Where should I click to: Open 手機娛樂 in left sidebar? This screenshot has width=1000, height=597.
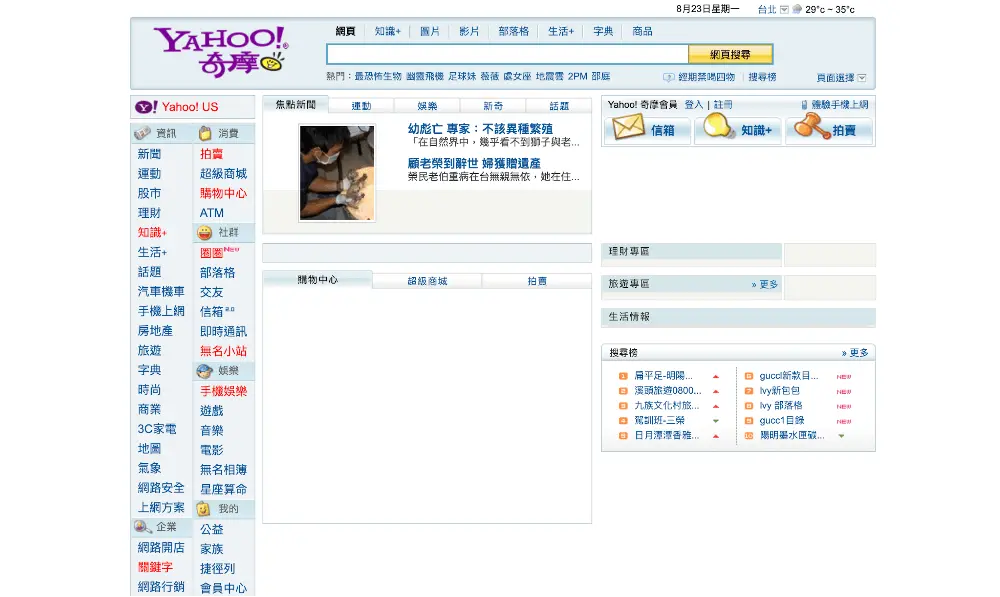tap(223, 391)
